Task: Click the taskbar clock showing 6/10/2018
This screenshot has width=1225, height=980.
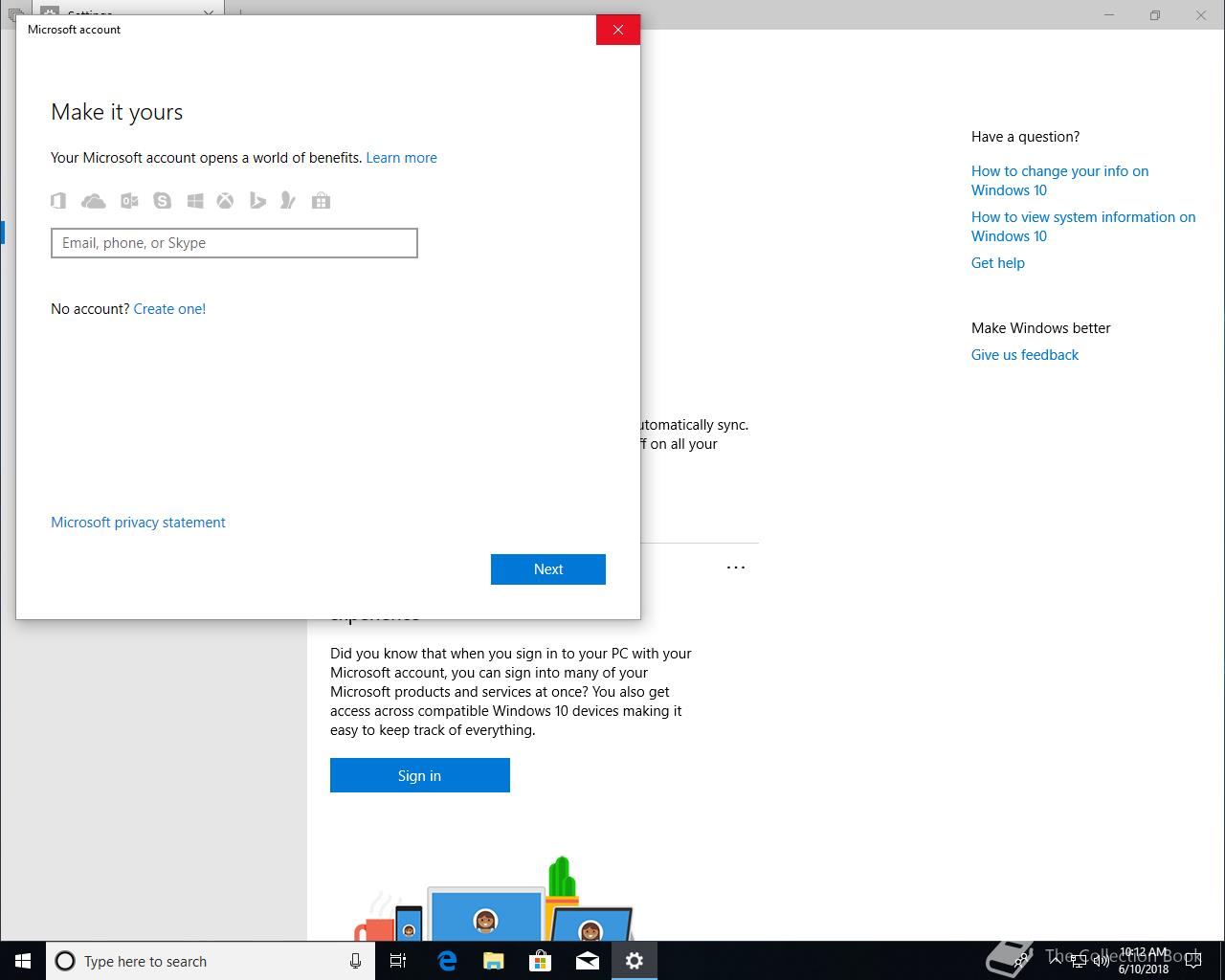Action: pos(1144,961)
